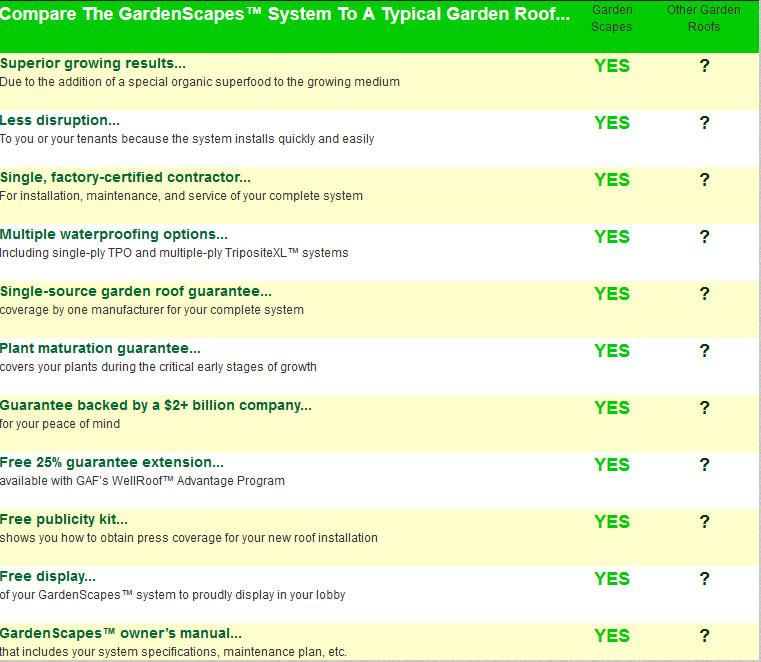Image resolution: width=761 pixels, height=662 pixels.
Task: Click the question mark for waterproofing options
Action: [x=704, y=236]
